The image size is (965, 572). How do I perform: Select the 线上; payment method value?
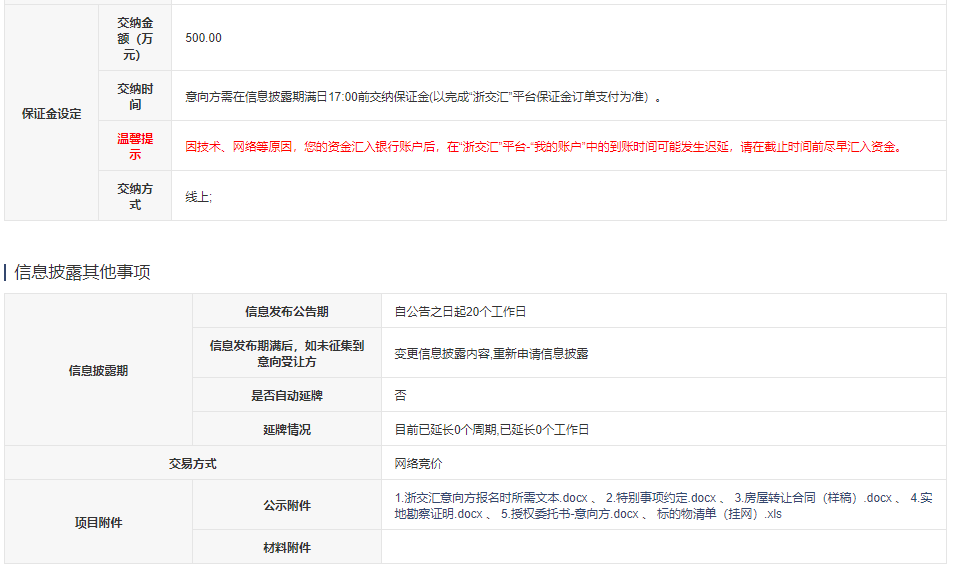click(198, 197)
